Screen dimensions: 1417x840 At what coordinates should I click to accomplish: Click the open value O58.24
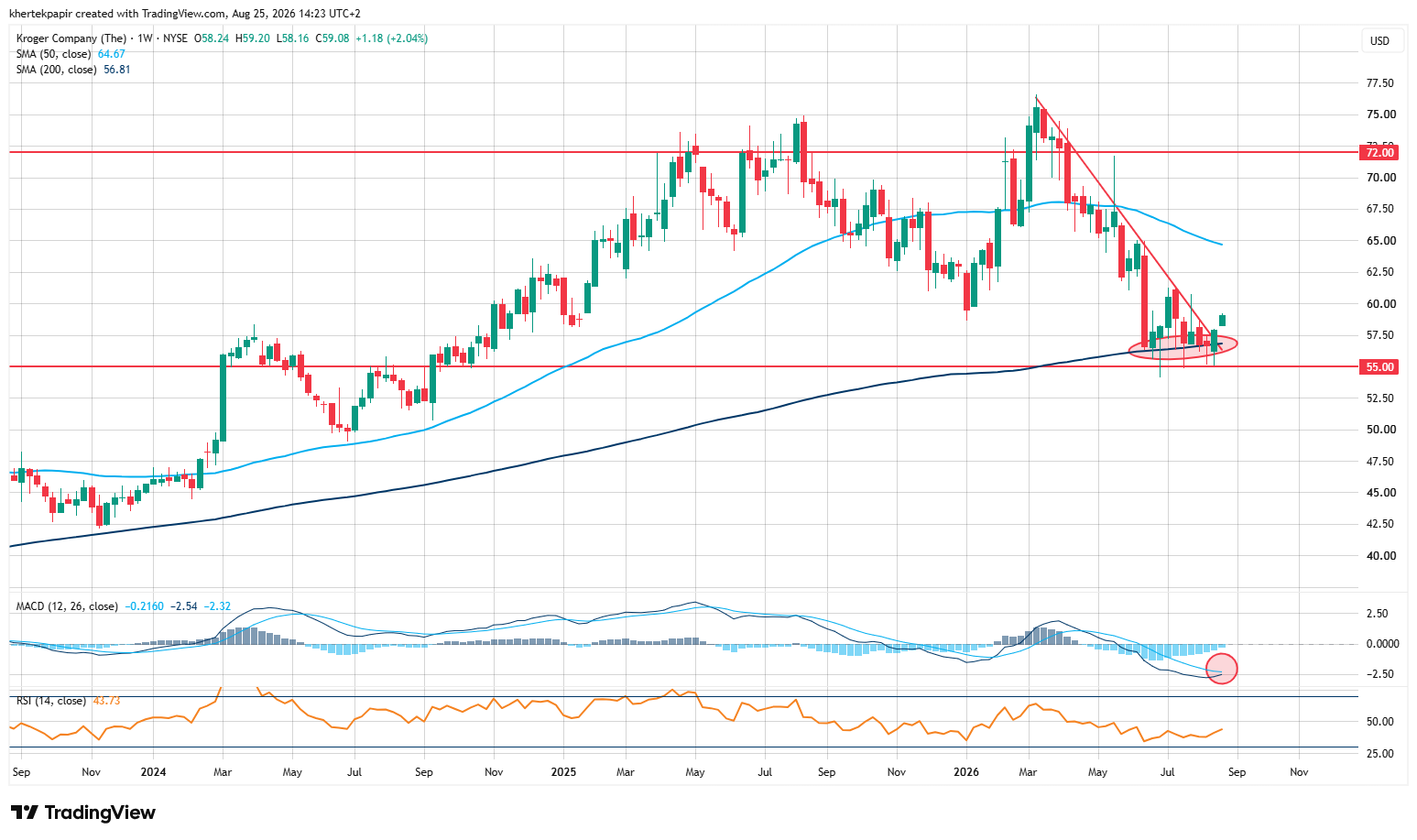(213, 38)
